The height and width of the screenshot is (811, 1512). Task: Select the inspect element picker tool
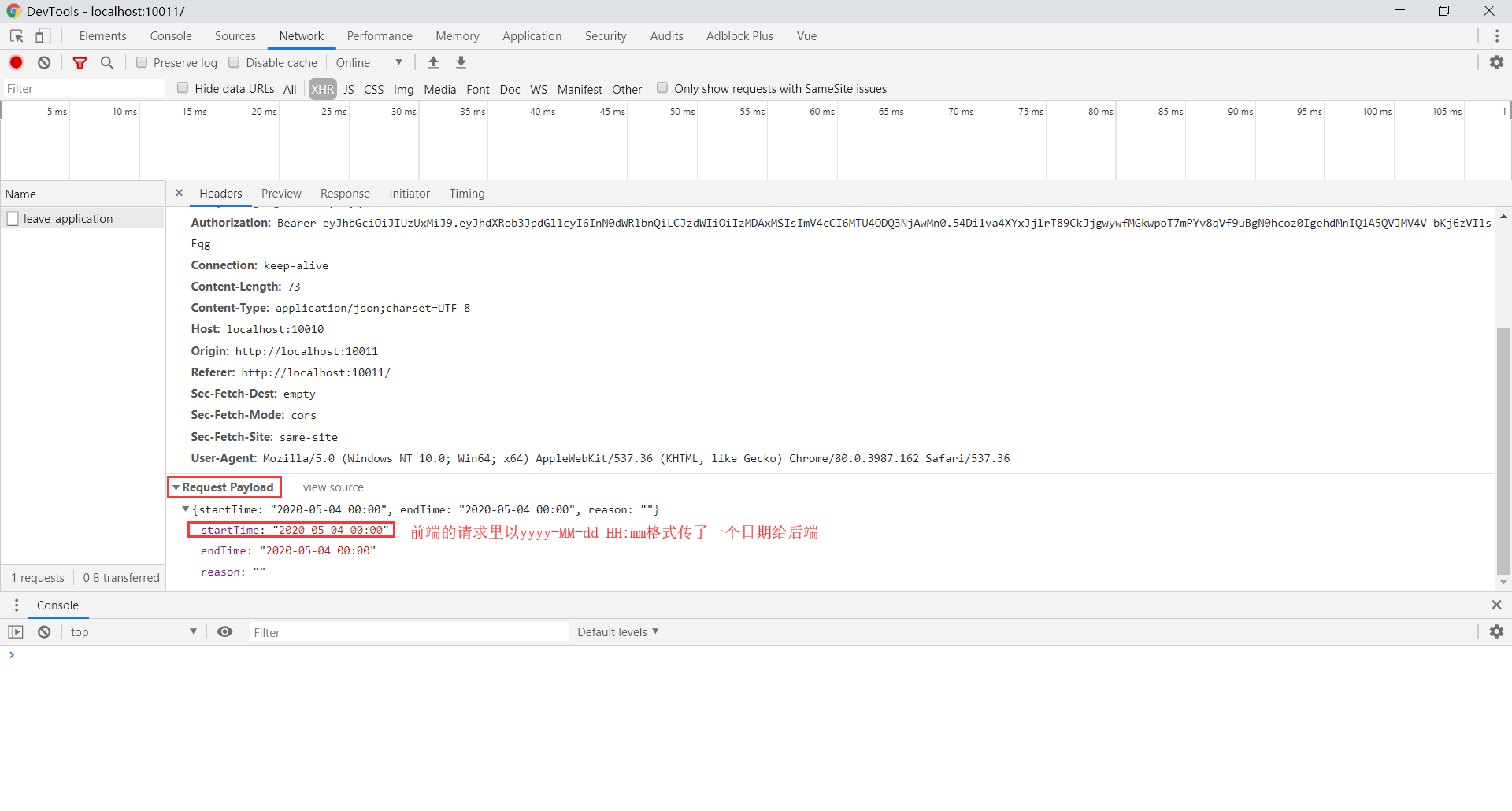pyautogui.click(x=16, y=35)
